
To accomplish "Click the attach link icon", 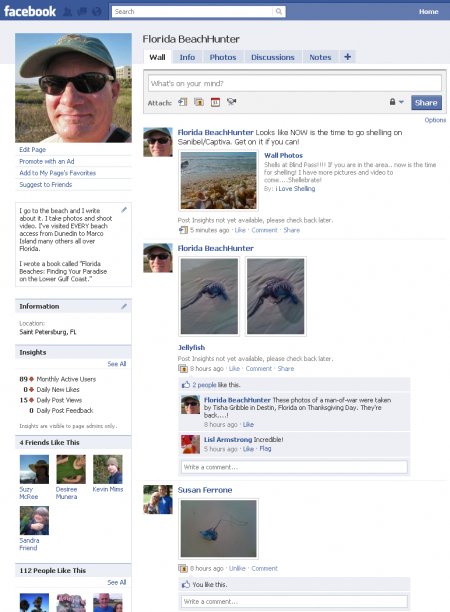I will pyautogui.click(x=183, y=102).
